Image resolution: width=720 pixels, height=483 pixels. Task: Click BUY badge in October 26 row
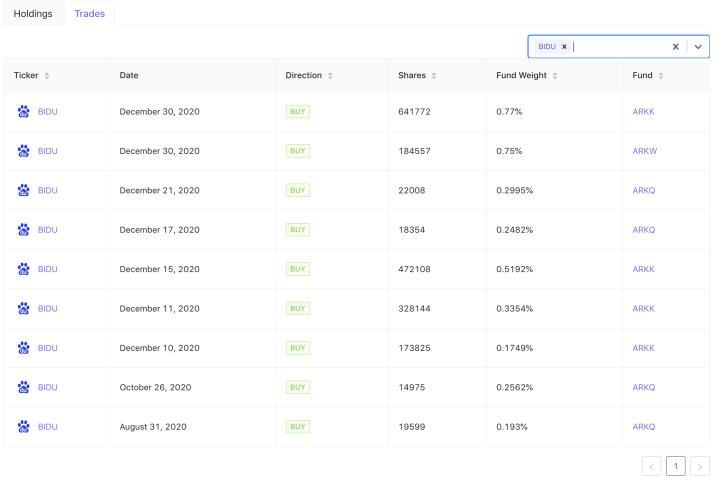click(298, 388)
